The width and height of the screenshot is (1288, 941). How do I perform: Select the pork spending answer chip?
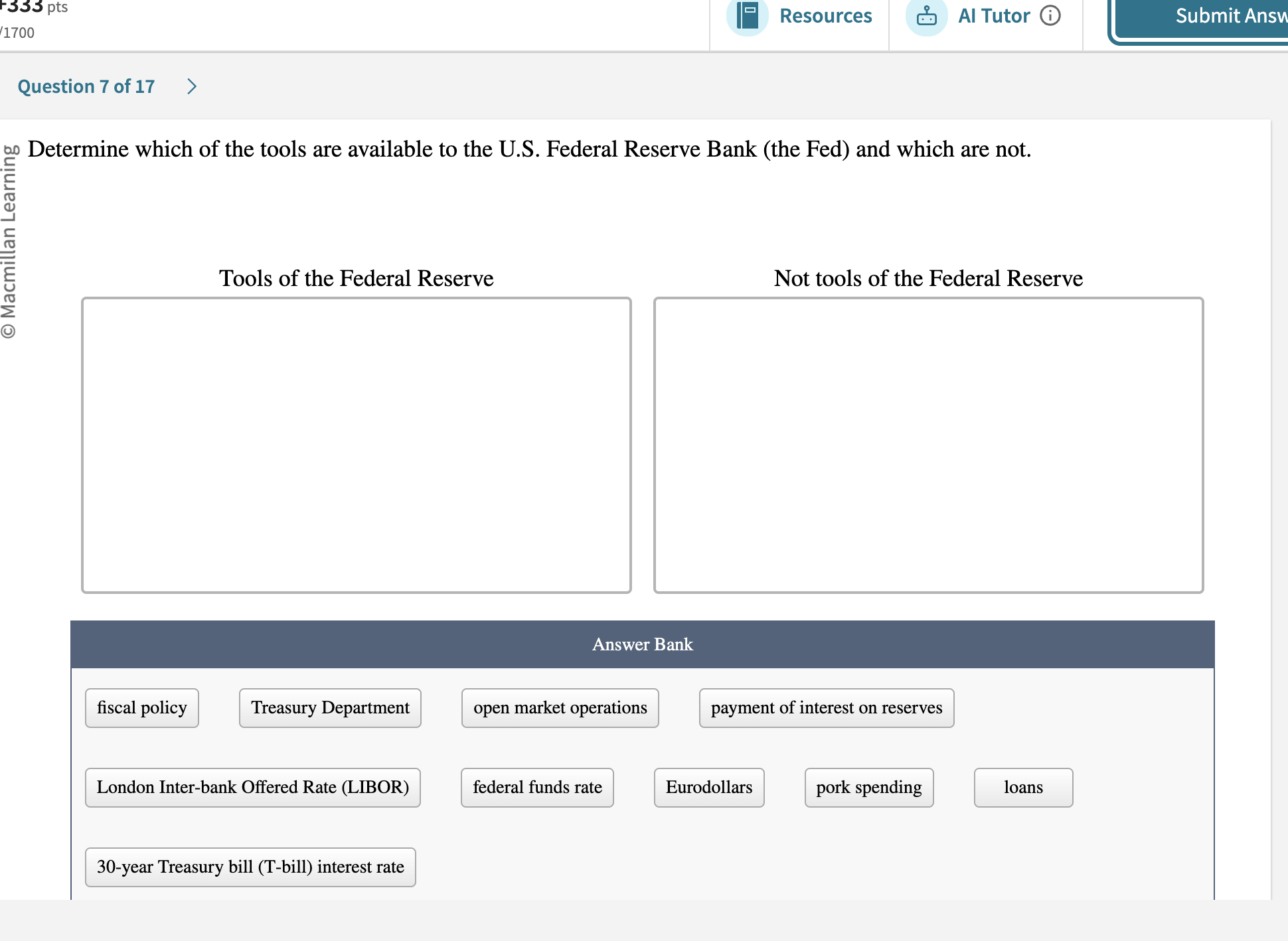pos(869,788)
